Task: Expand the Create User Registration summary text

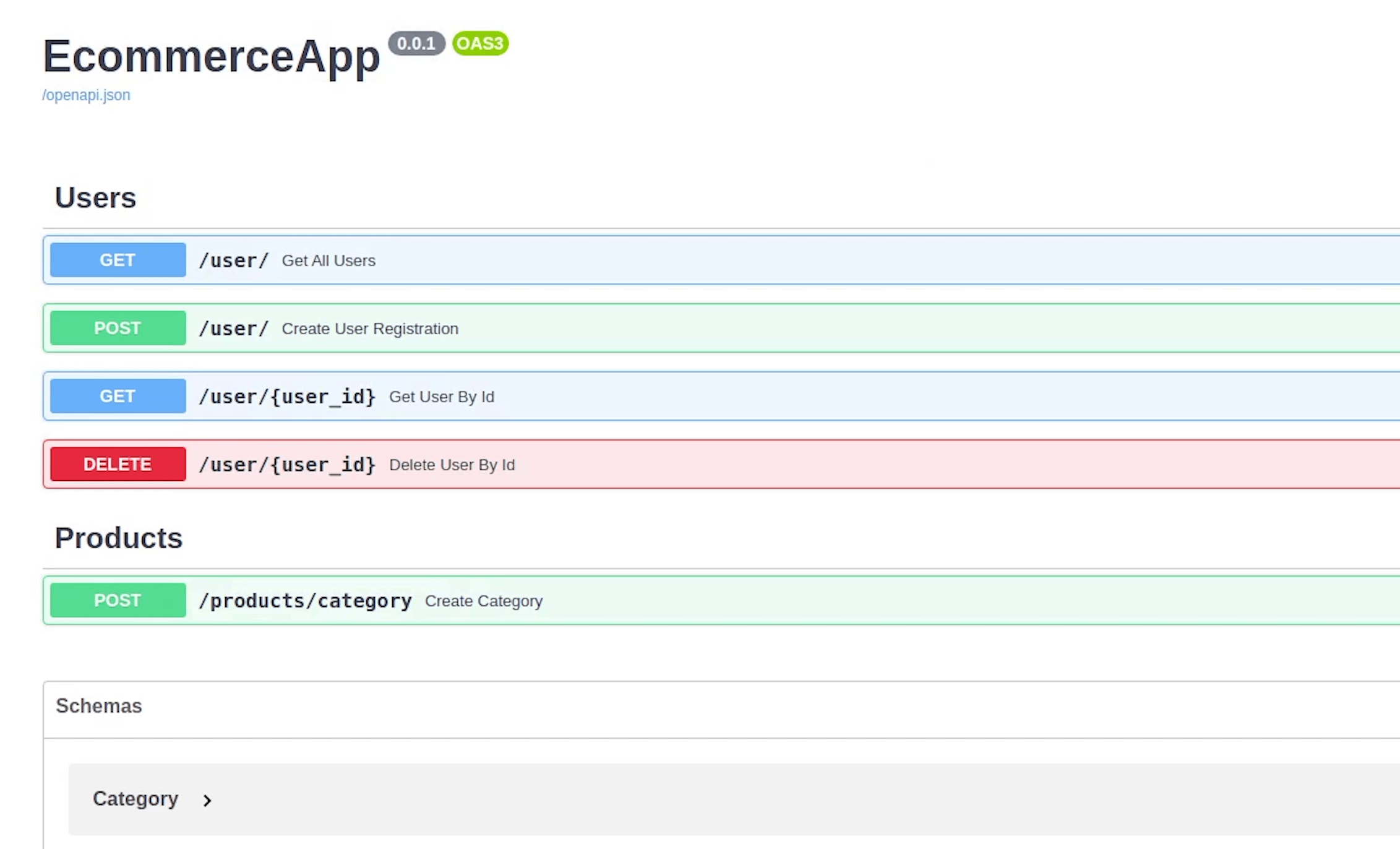Action: click(370, 329)
